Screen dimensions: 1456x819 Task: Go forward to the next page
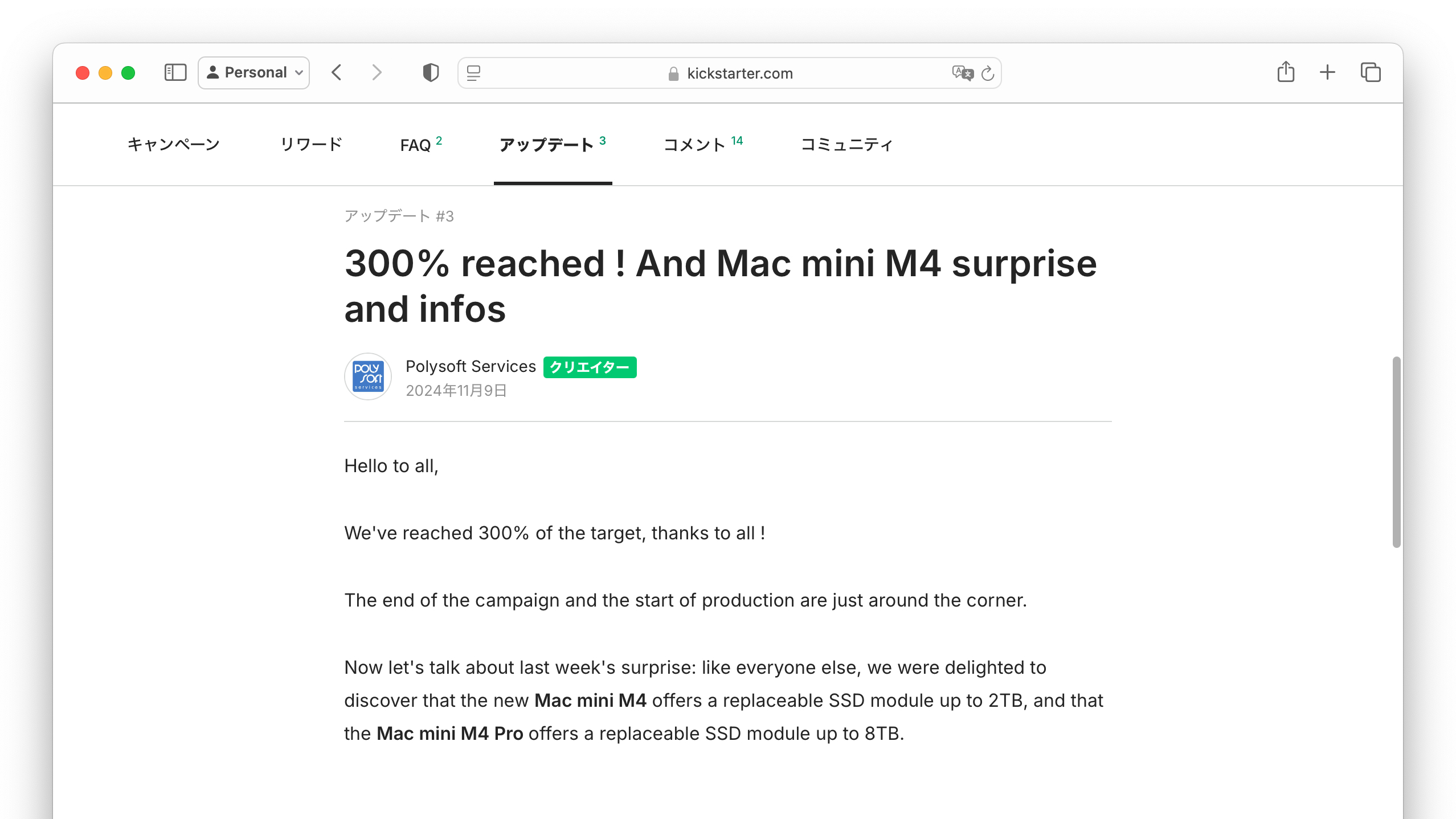(377, 72)
